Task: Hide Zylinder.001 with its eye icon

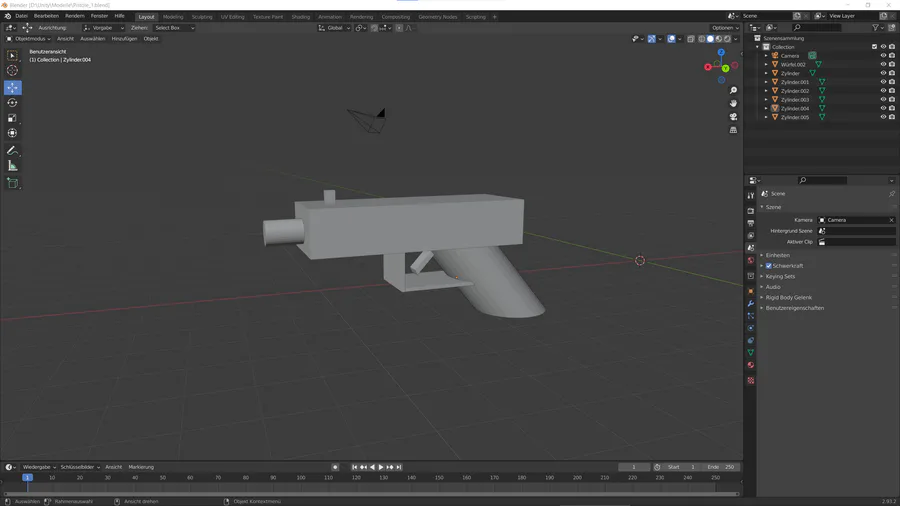Action: pos(883,82)
